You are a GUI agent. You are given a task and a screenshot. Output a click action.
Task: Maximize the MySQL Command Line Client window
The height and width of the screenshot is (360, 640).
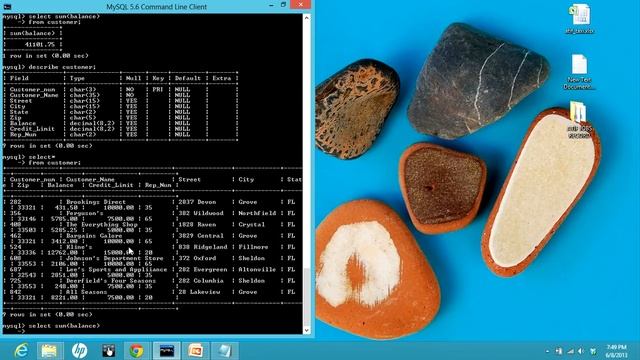coord(284,5)
